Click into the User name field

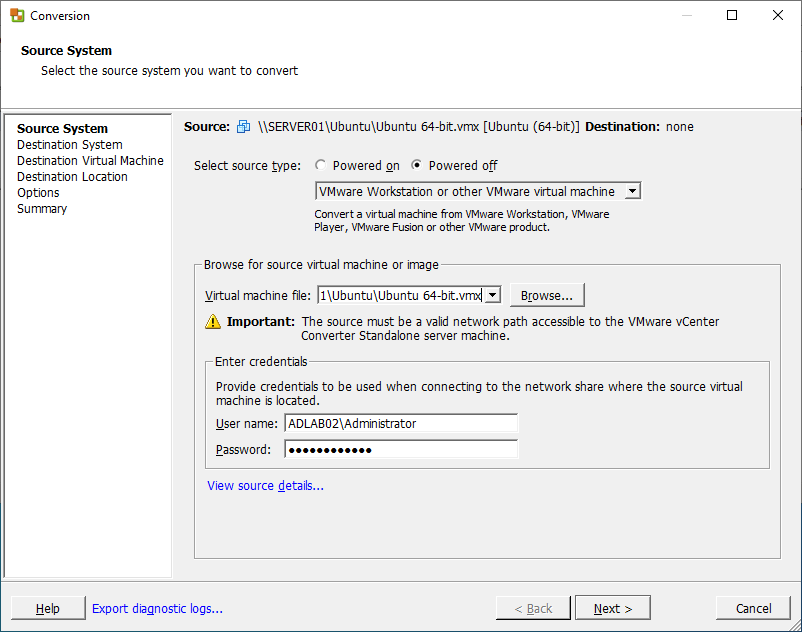[401, 423]
